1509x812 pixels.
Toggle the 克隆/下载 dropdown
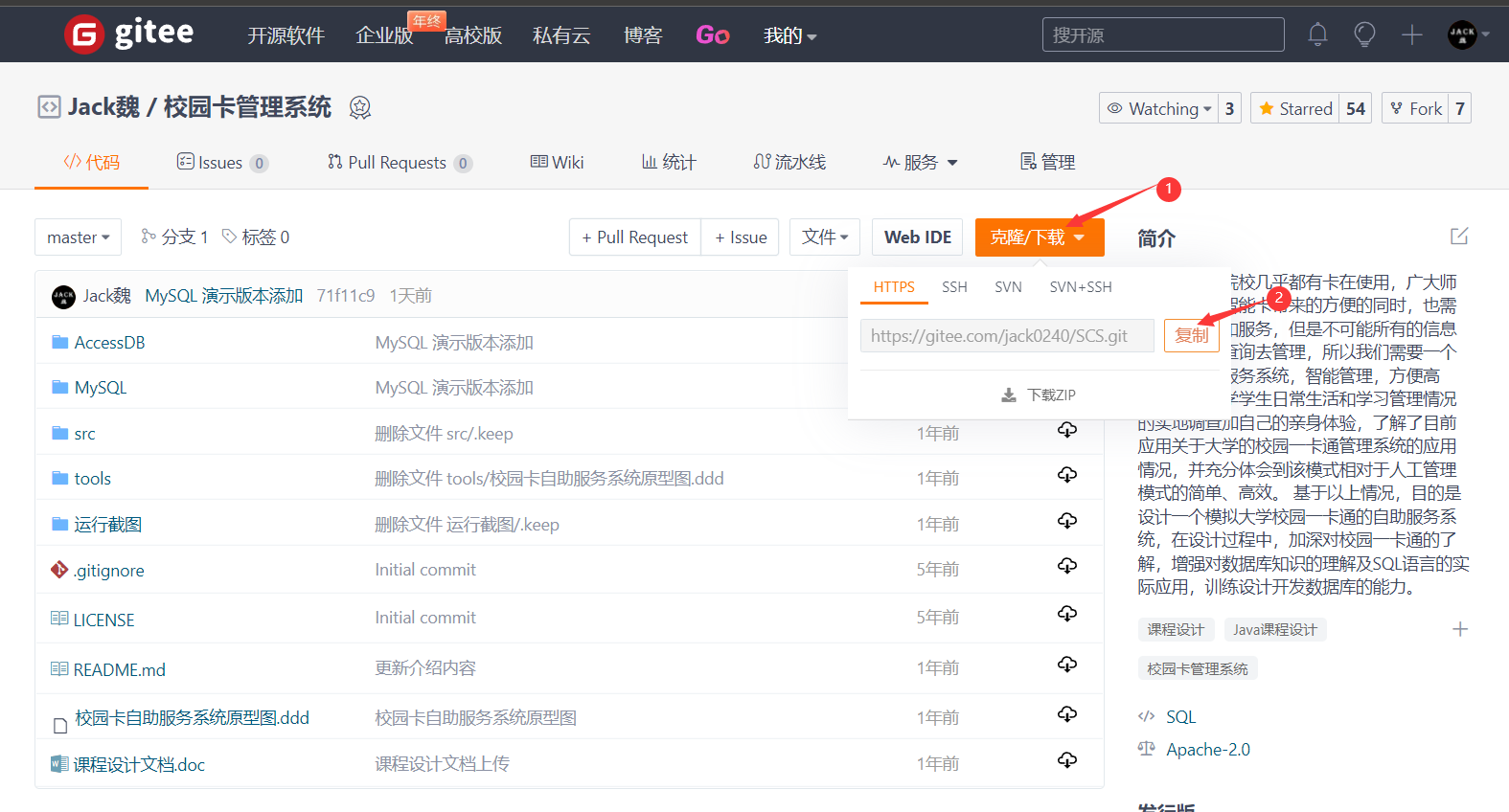coord(1040,237)
